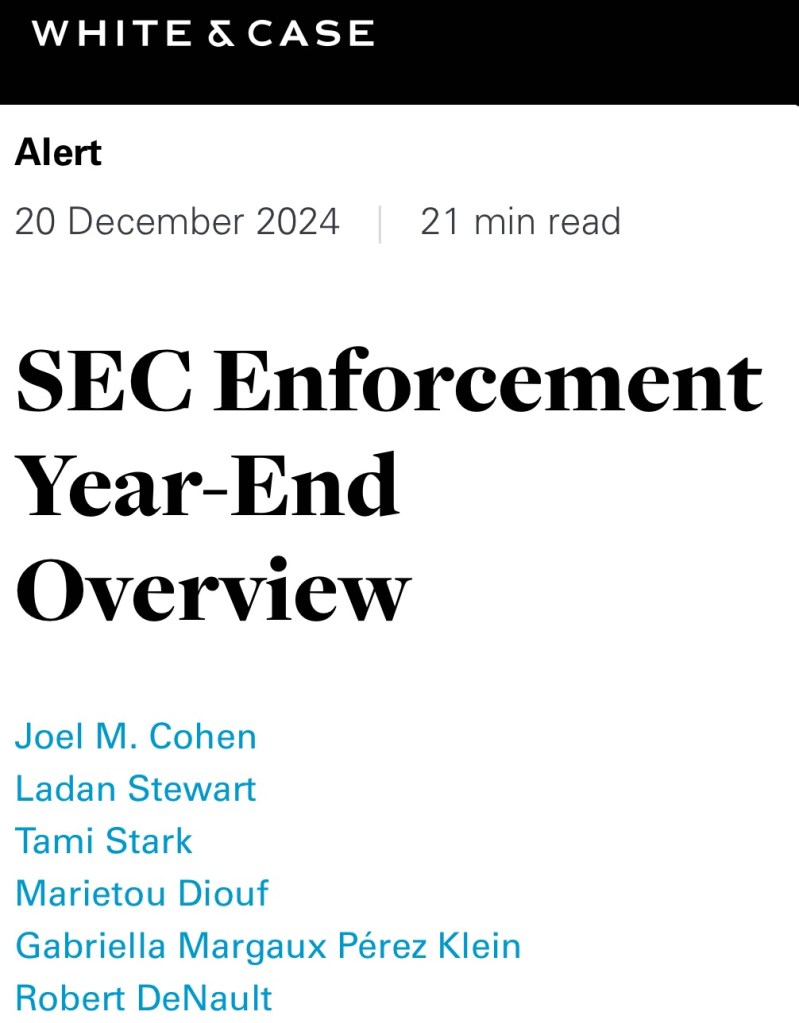This screenshot has width=799, height=1023.
Task: Click the blank space between the title and authors
Action: [400, 670]
